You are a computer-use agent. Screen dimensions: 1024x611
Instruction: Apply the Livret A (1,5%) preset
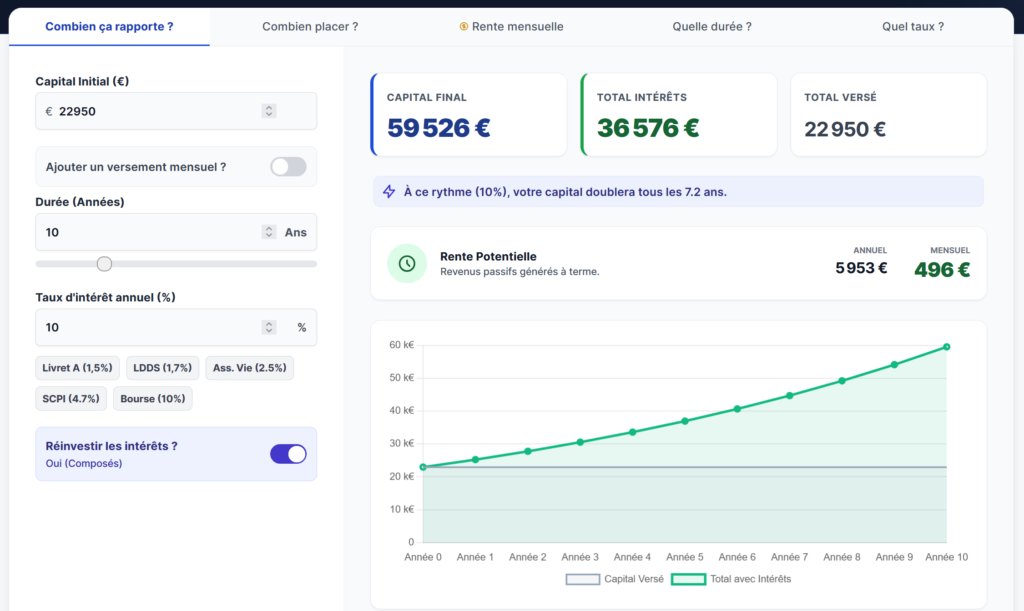tap(78, 368)
